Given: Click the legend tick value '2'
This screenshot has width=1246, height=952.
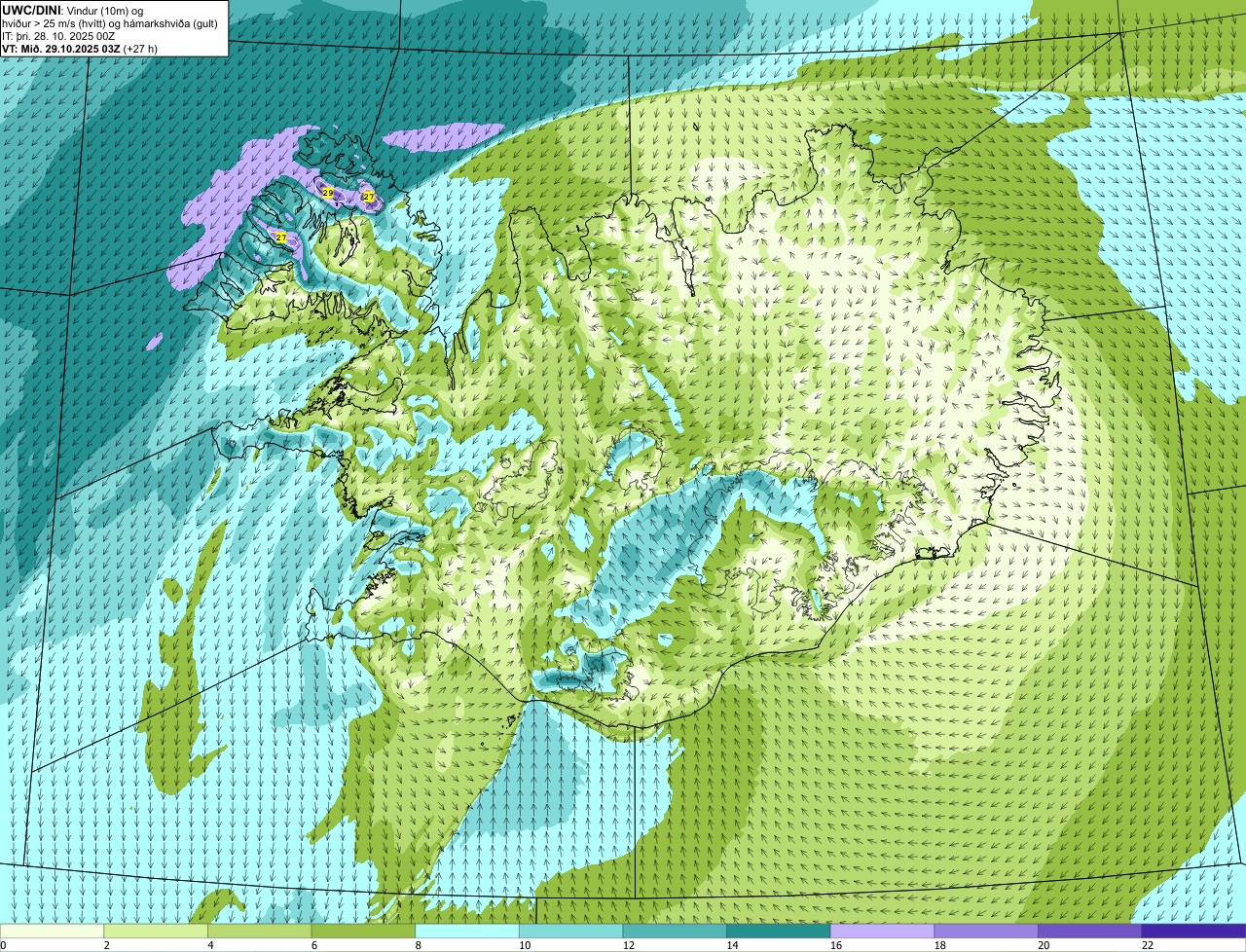Looking at the screenshot, I should [106, 944].
